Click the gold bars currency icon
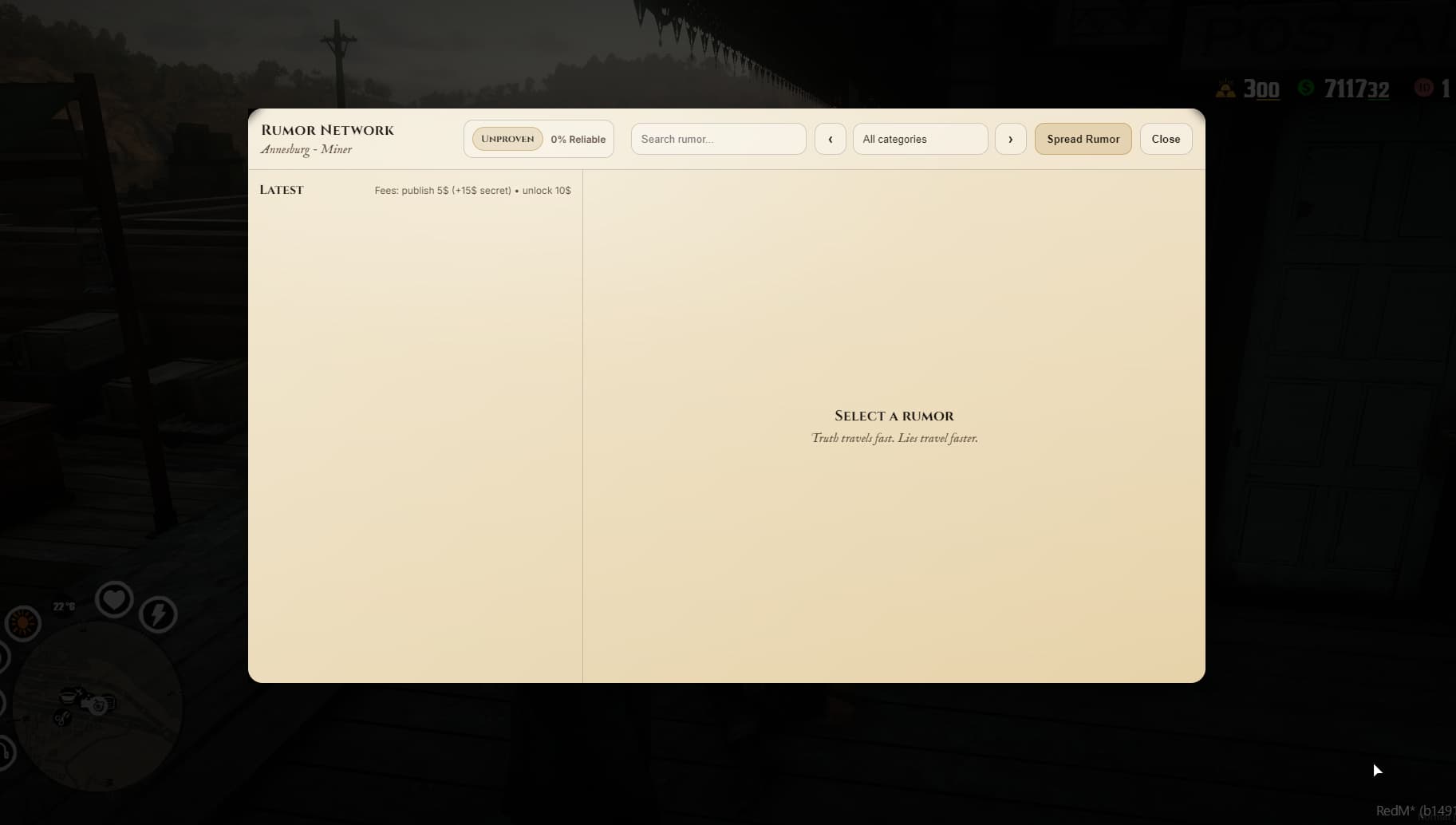Image resolution: width=1456 pixels, height=825 pixels. (x=1225, y=89)
